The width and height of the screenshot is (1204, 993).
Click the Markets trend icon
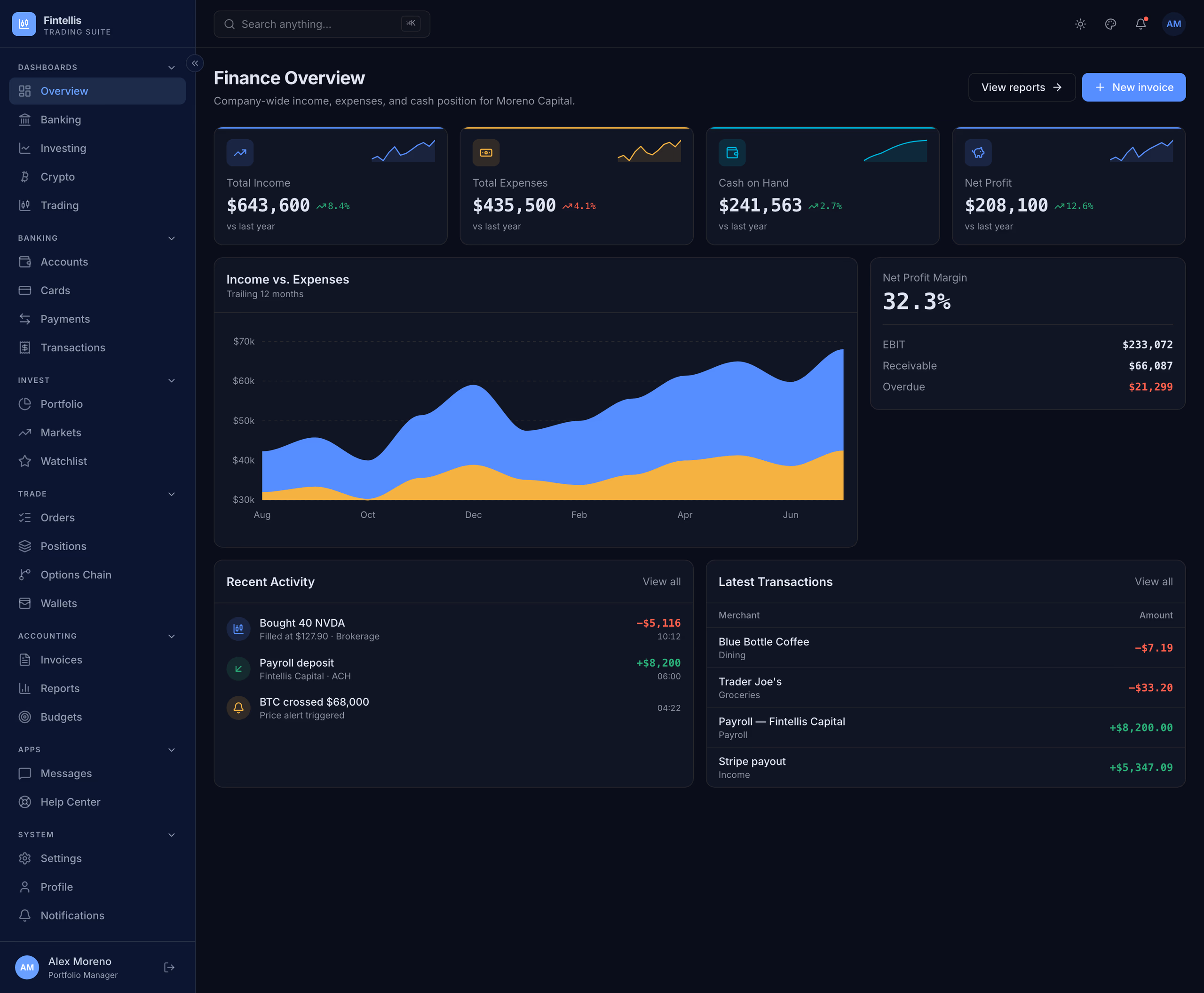click(x=24, y=433)
